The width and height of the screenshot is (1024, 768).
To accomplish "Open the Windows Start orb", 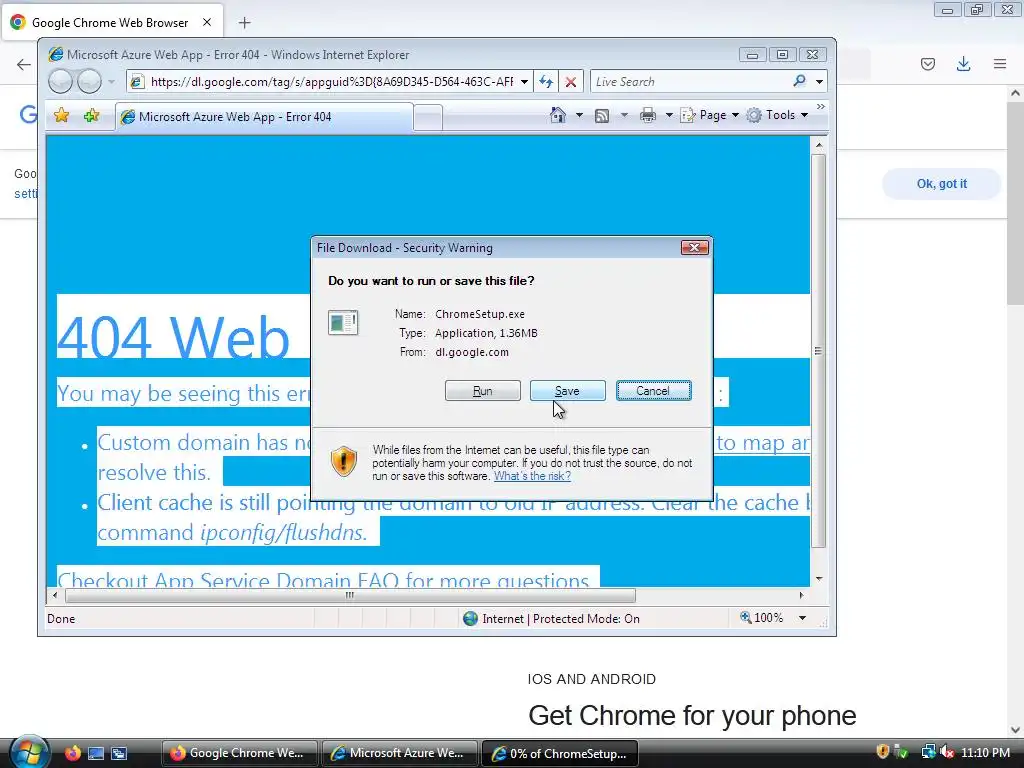I will tap(27, 752).
